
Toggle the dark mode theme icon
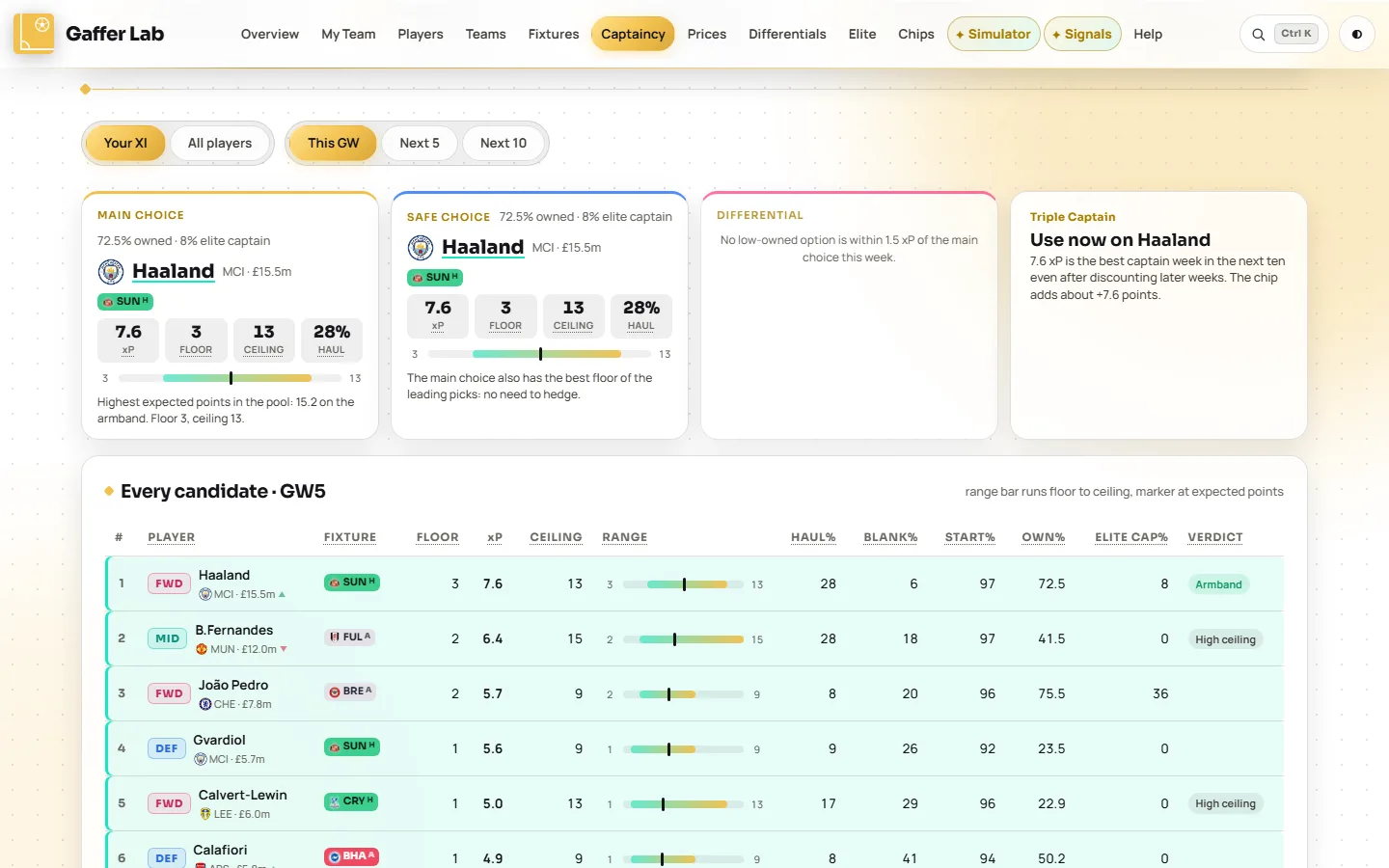(x=1357, y=34)
